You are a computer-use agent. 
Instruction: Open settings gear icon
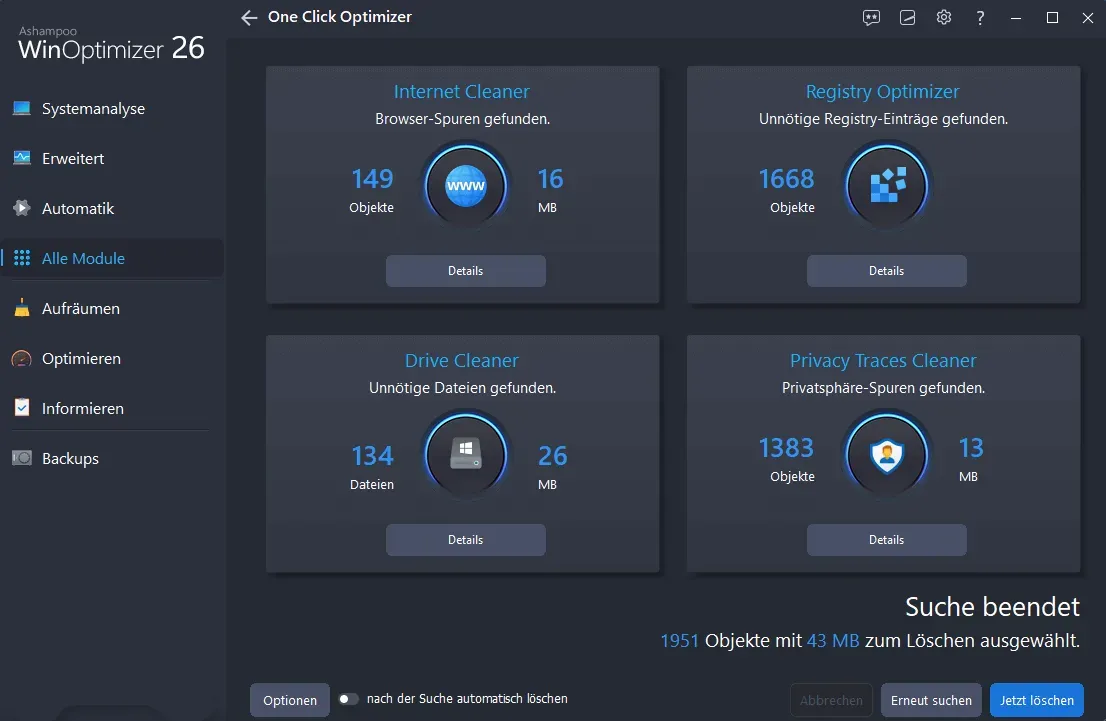coord(944,17)
